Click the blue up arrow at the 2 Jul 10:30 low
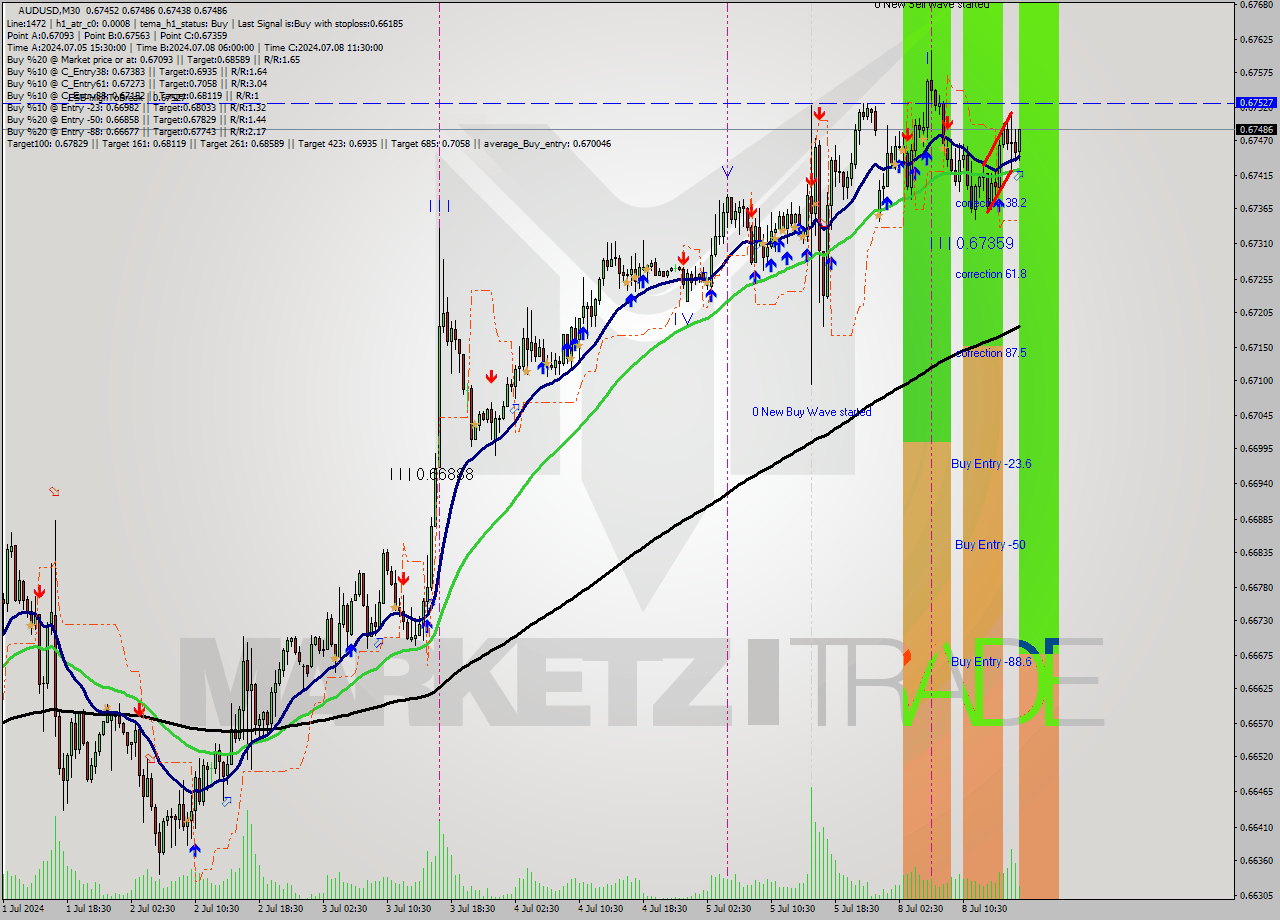 [194, 849]
